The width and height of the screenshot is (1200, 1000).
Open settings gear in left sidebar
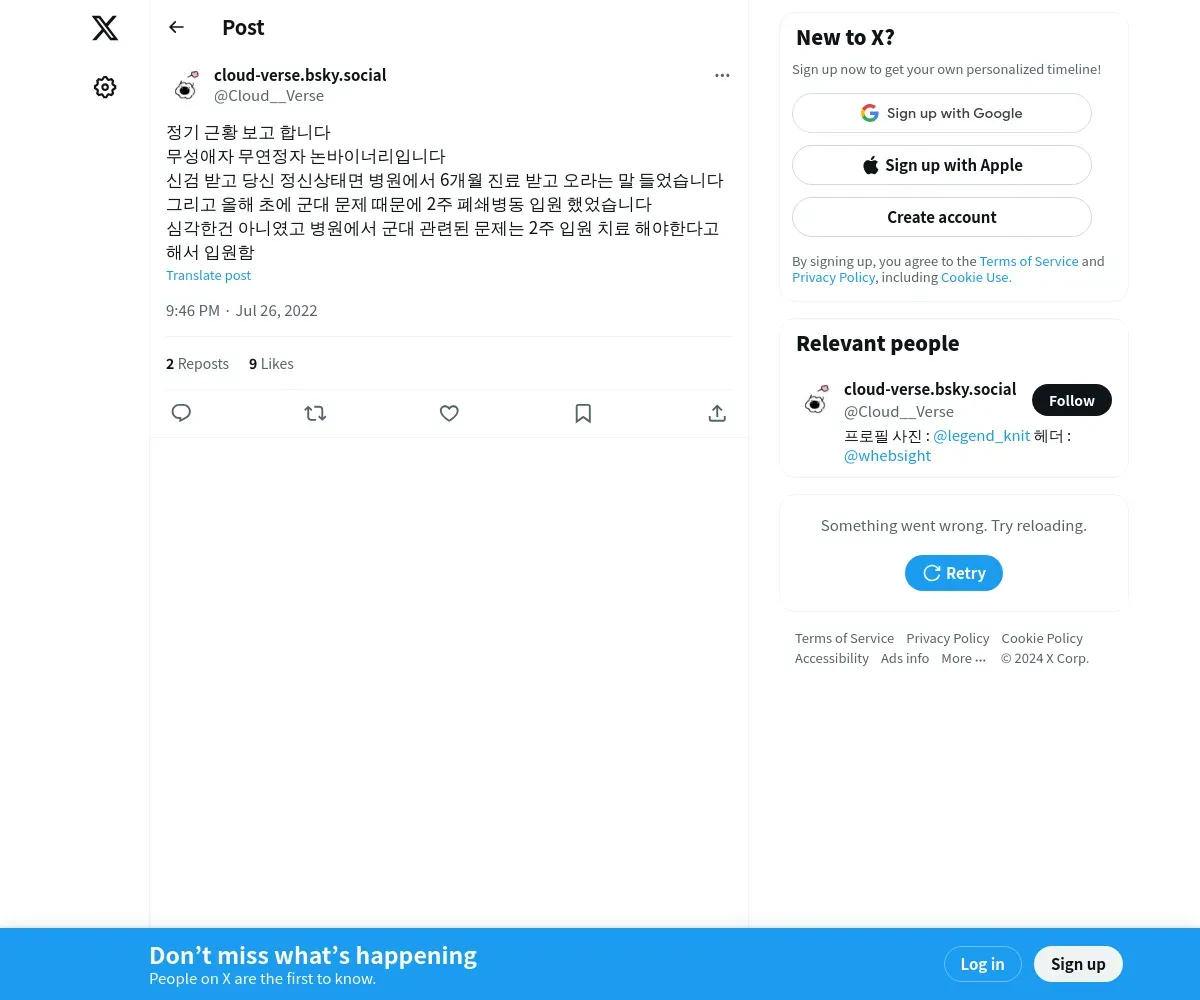click(x=105, y=87)
